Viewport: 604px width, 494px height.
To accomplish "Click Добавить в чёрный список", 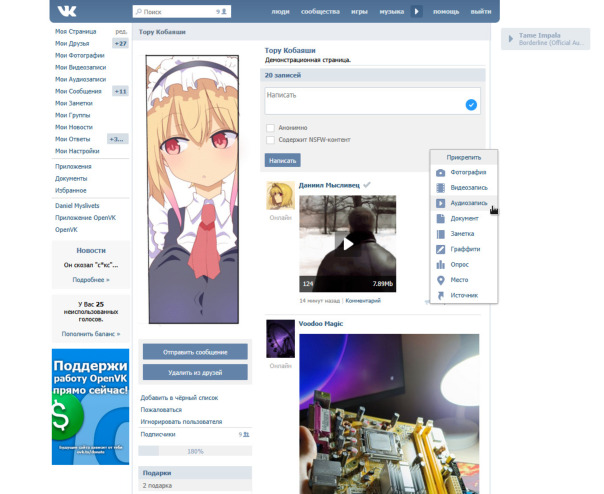I will coord(179,398).
